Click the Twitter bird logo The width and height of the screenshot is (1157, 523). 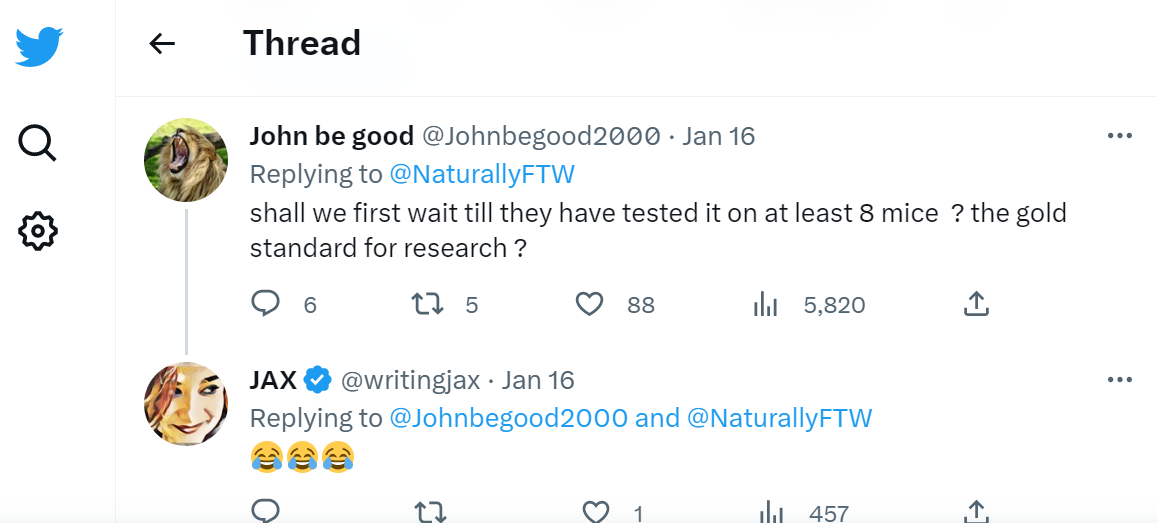point(39,47)
